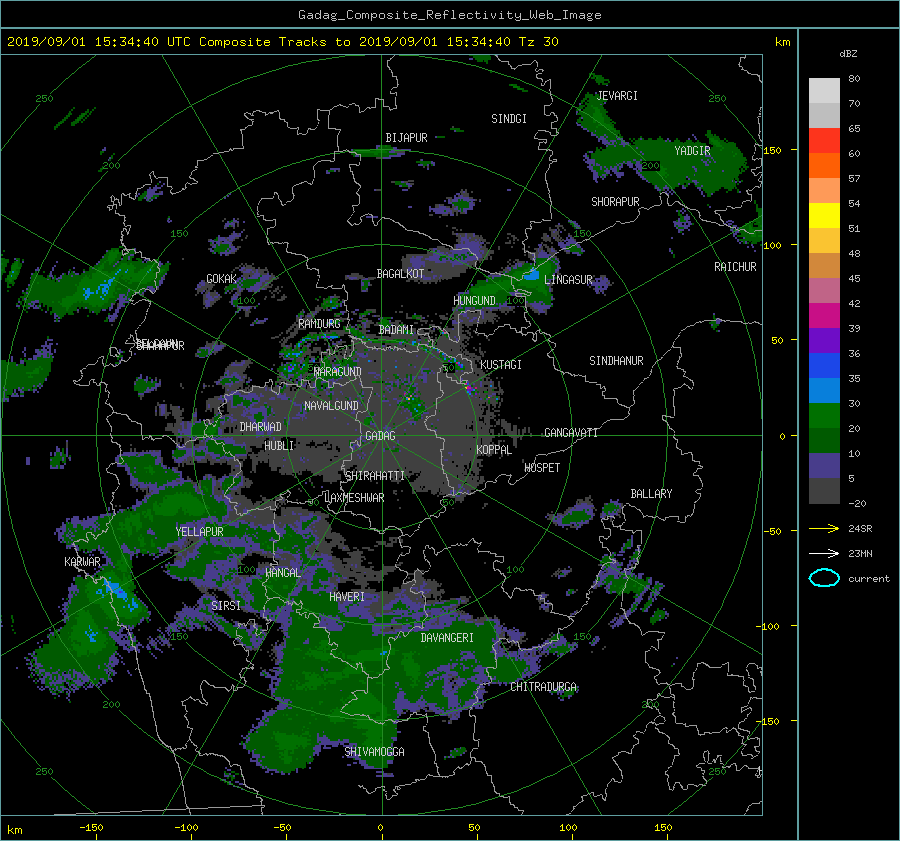The width and height of the screenshot is (900, 841).
Task: Click the SHIVAMOGGA city label
Action: coord(374,752)
